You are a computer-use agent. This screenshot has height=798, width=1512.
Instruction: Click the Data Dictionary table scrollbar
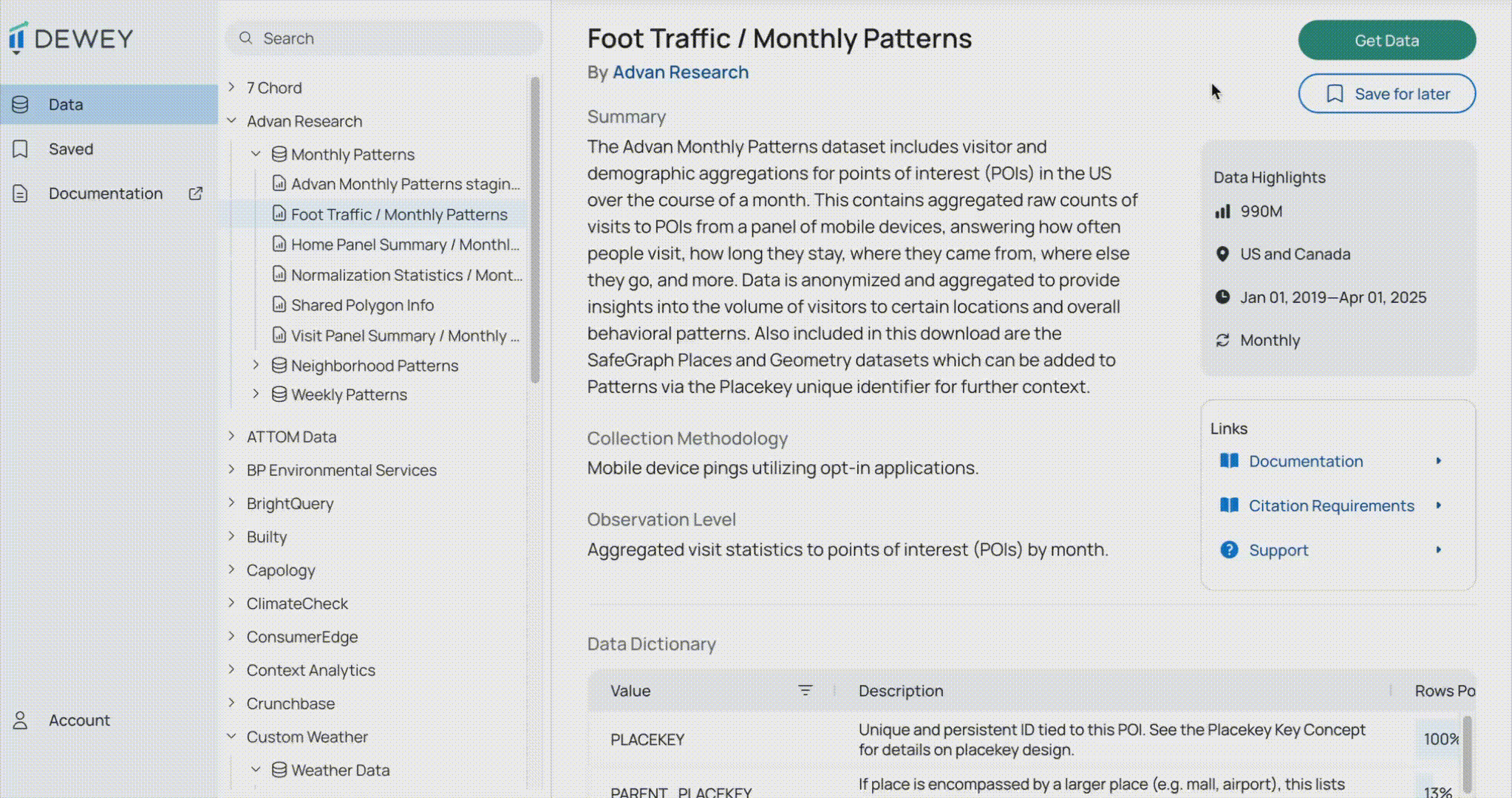[1467, 754]
